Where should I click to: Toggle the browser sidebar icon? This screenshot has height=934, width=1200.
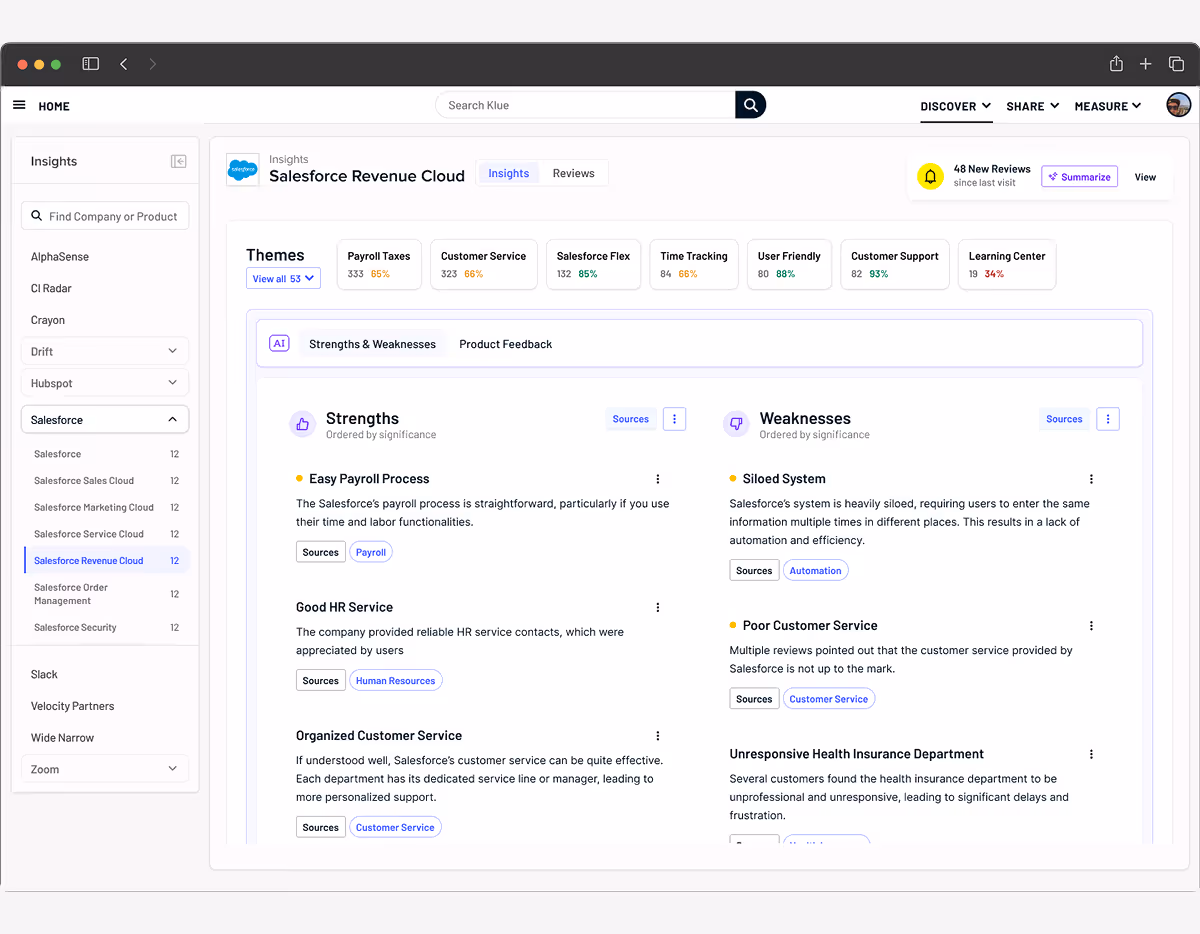pos(90,64)
